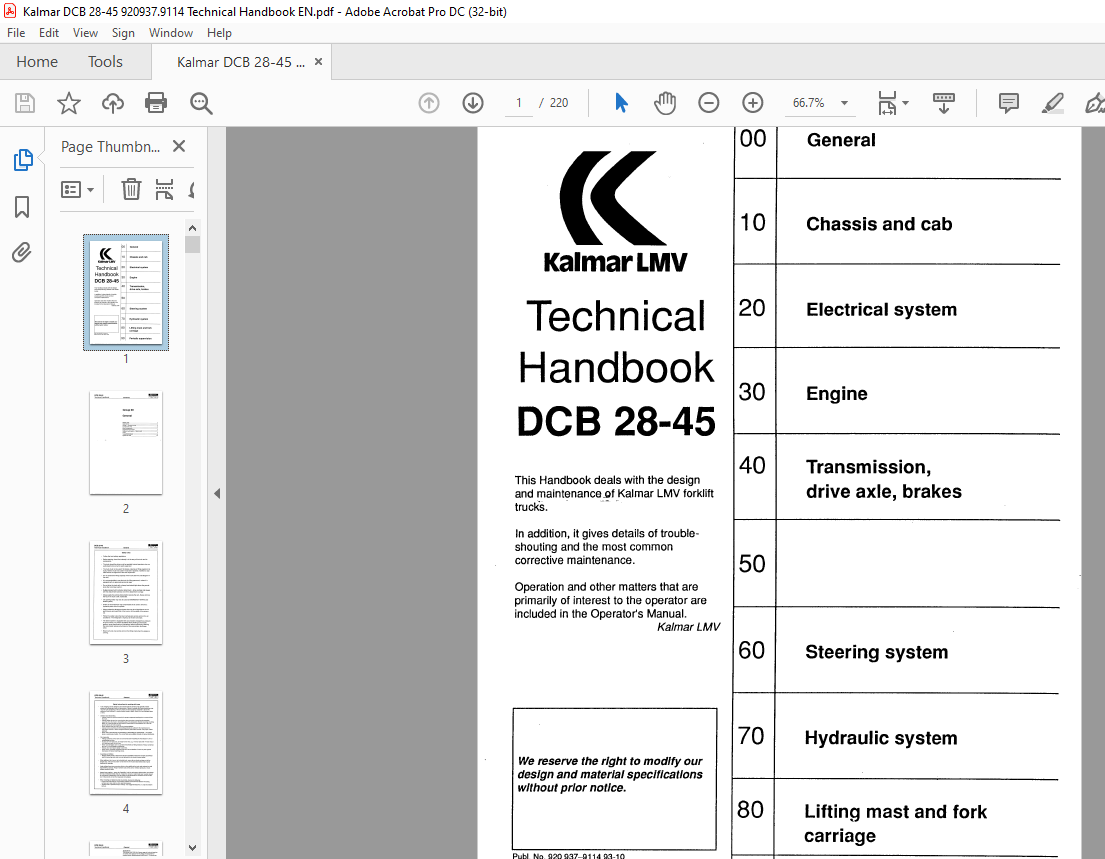Click the page number input field

[x=519, y=103]
